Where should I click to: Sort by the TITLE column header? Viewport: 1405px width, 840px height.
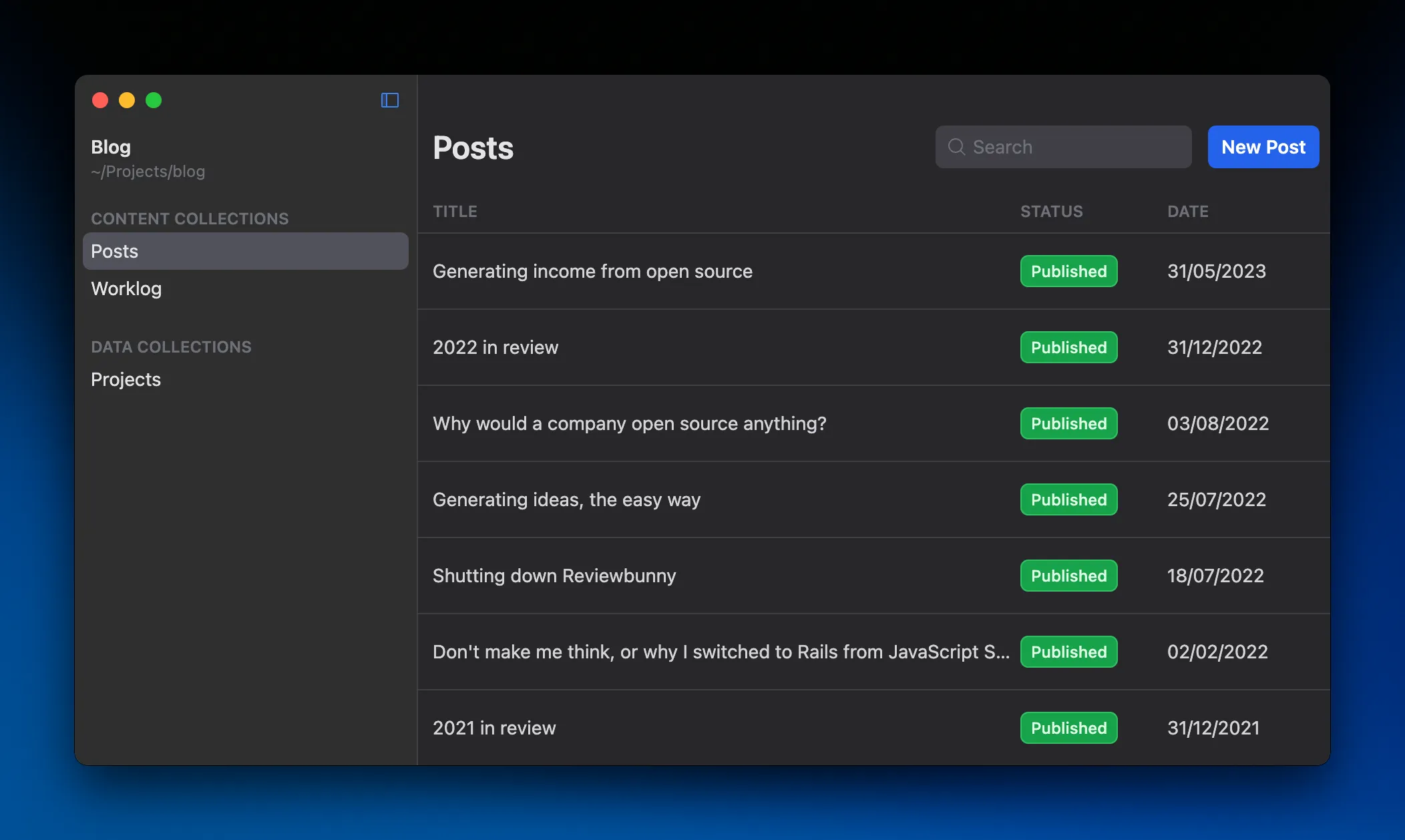pos(455,211)
